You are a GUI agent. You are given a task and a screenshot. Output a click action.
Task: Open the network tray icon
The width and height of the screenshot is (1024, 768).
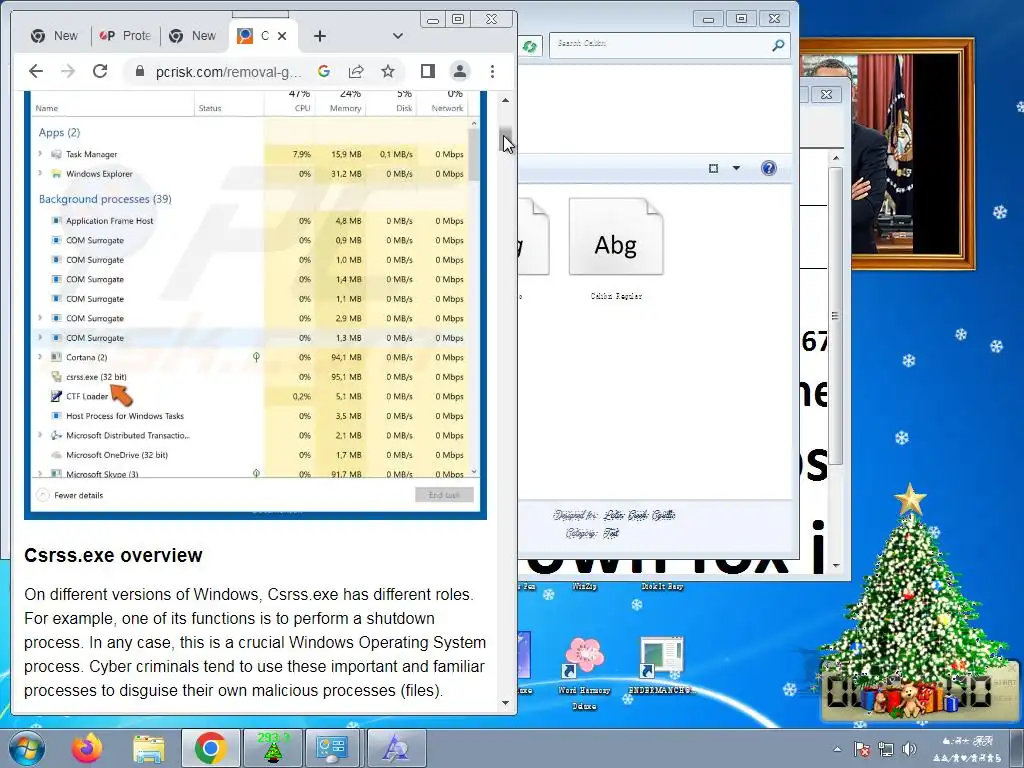pyautogui.click(x=886, y=749)
